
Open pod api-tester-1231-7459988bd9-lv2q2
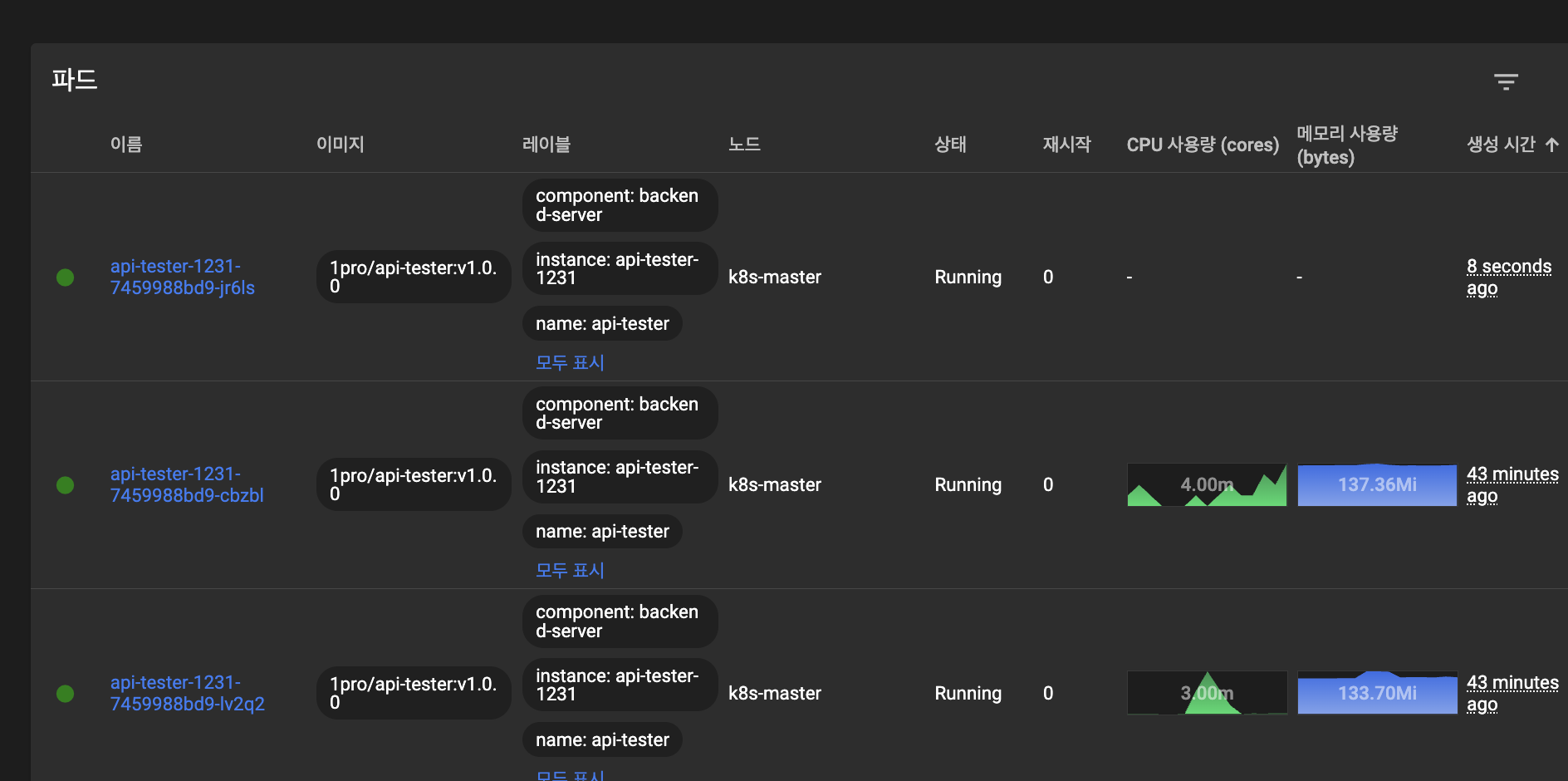tap(187, 694)
